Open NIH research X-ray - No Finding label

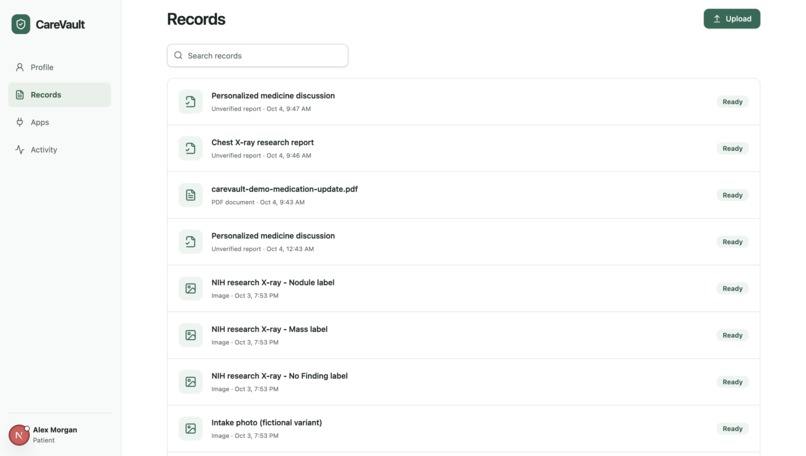(463, 382)
